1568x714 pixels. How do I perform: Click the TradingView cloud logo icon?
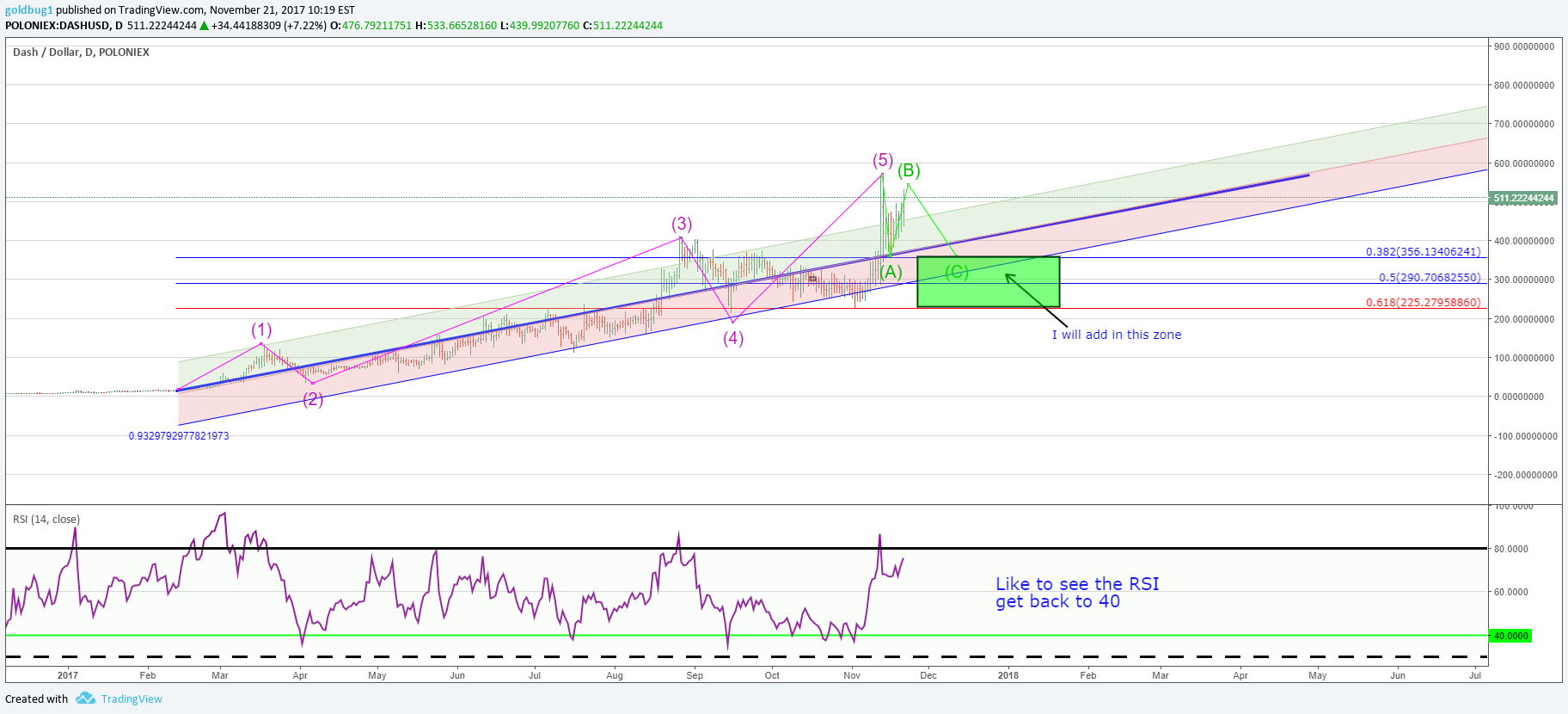click(85, 699)
